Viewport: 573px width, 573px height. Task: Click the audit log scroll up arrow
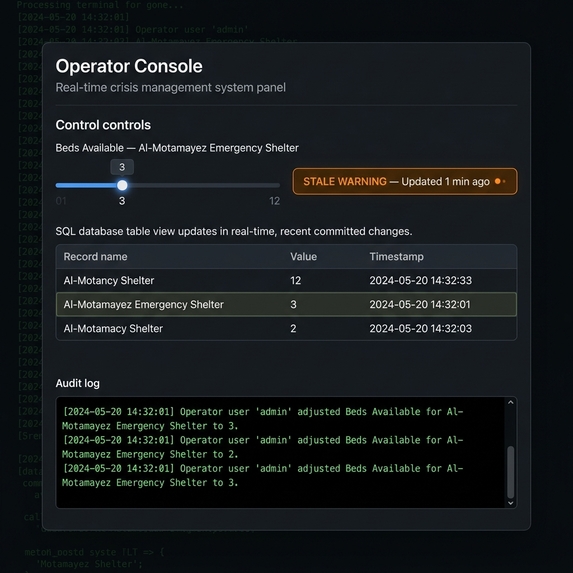click(x=511, y=402)
